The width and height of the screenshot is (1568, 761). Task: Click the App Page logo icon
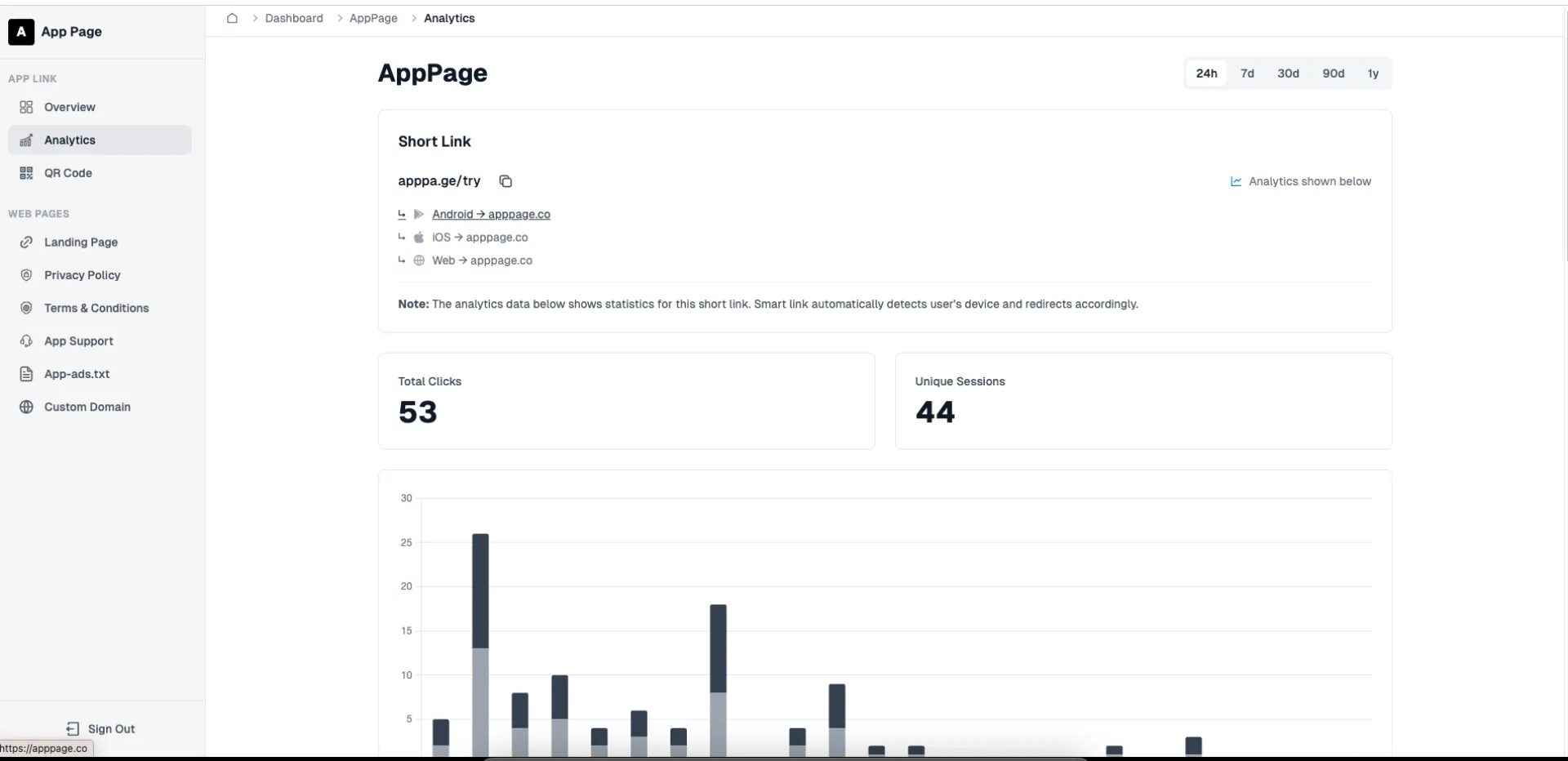(x=21, y=32)
